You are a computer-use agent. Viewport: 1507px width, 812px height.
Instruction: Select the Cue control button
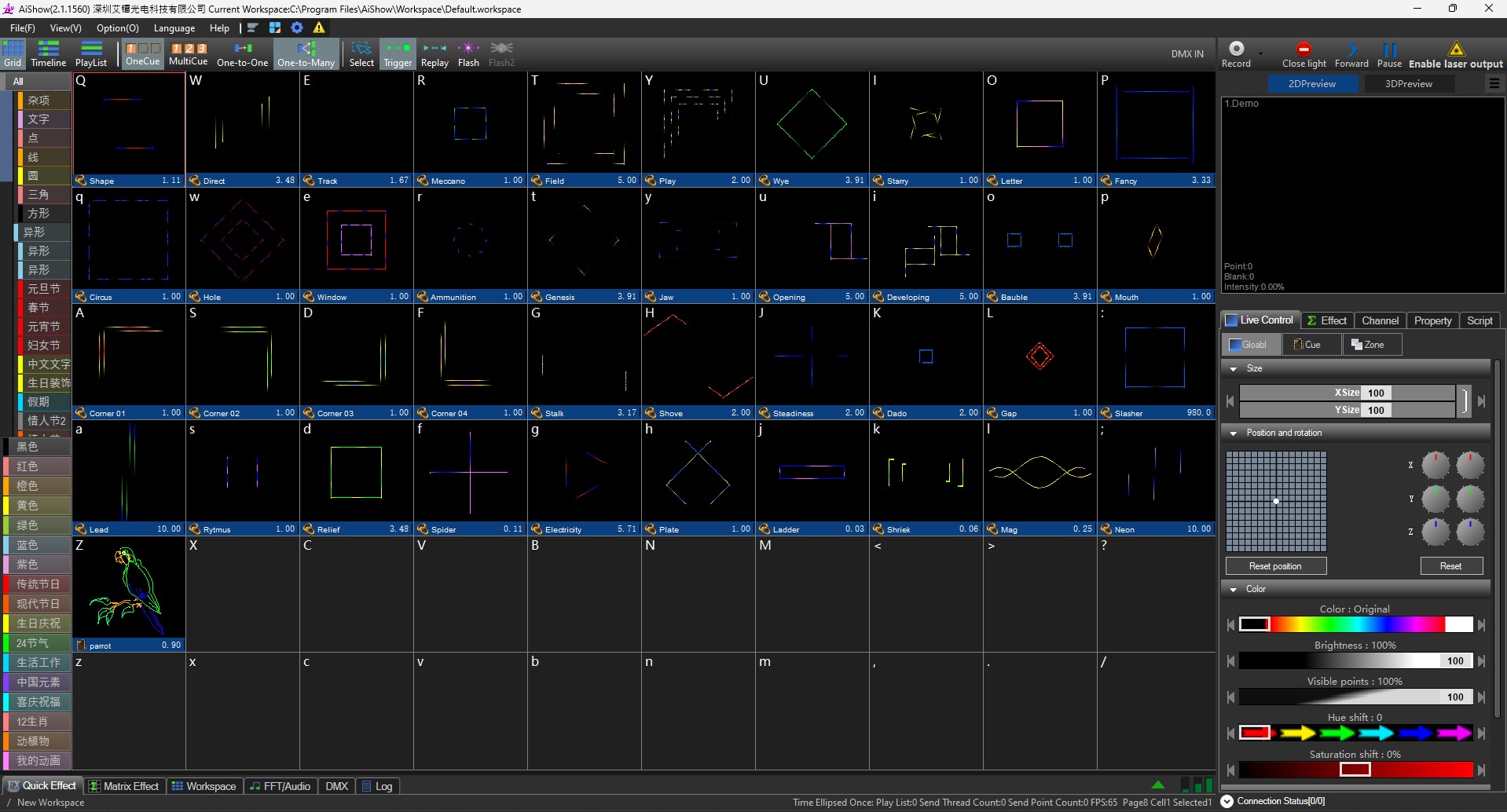[x=1311, y=345]
